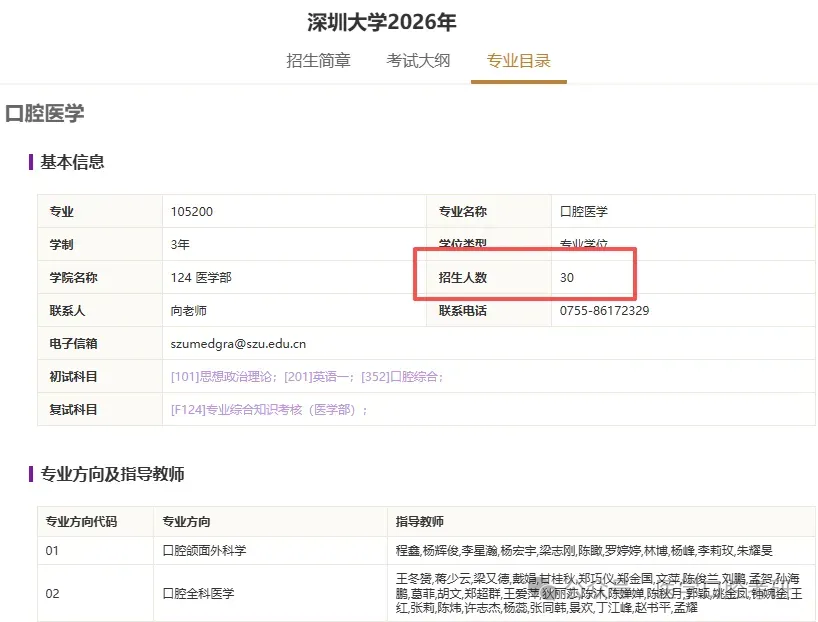Screen dimensions: 818x622
Task: Click the advisor list starting with 王冬贺
Action: coord(599,593)
